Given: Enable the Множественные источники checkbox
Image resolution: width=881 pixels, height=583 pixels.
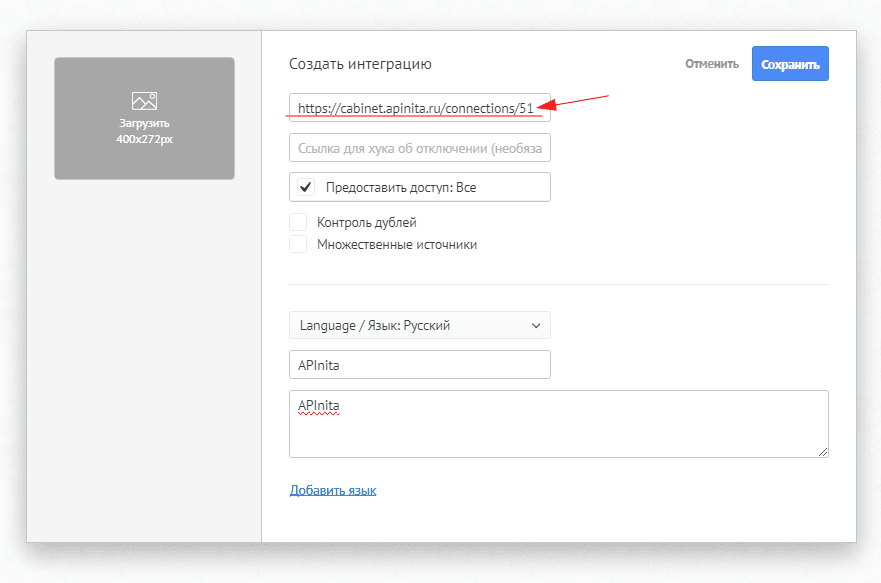Looking at the screenshot, I should pos(298,243).
